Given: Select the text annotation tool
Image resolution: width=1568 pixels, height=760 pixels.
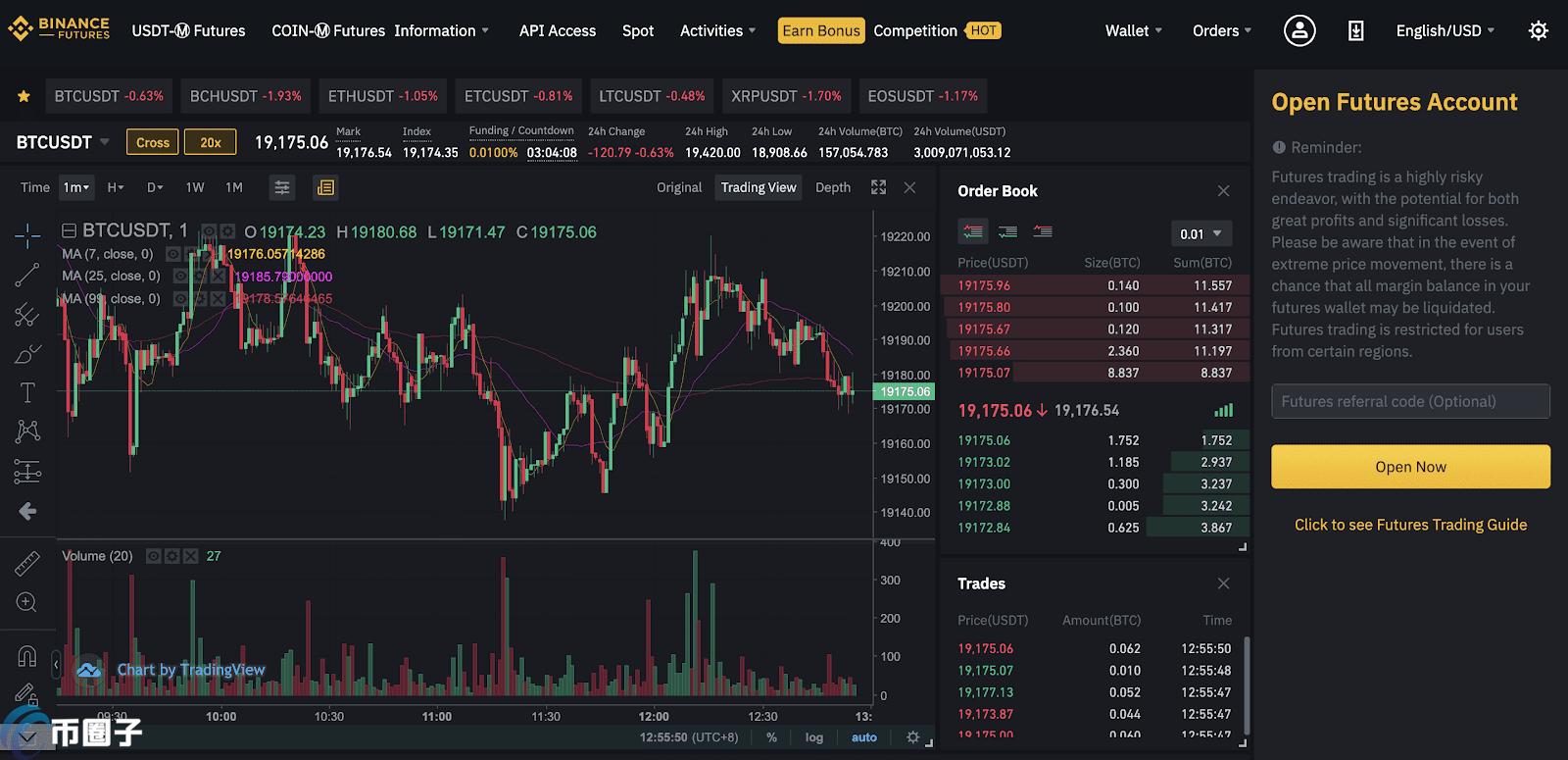Looking at the screenshot, I should click(27, 393).
